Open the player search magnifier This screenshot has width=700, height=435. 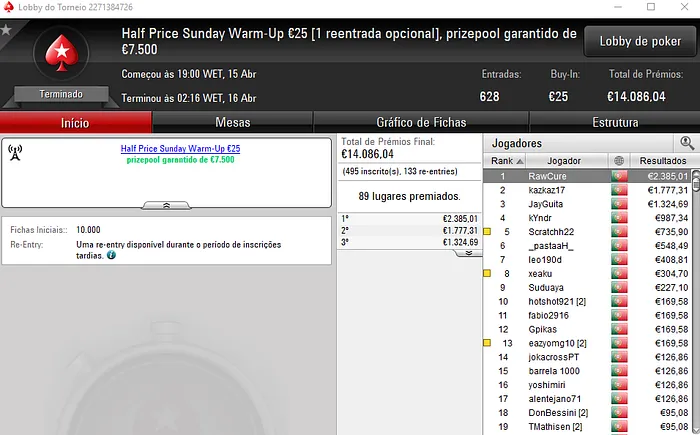(686, 143)
